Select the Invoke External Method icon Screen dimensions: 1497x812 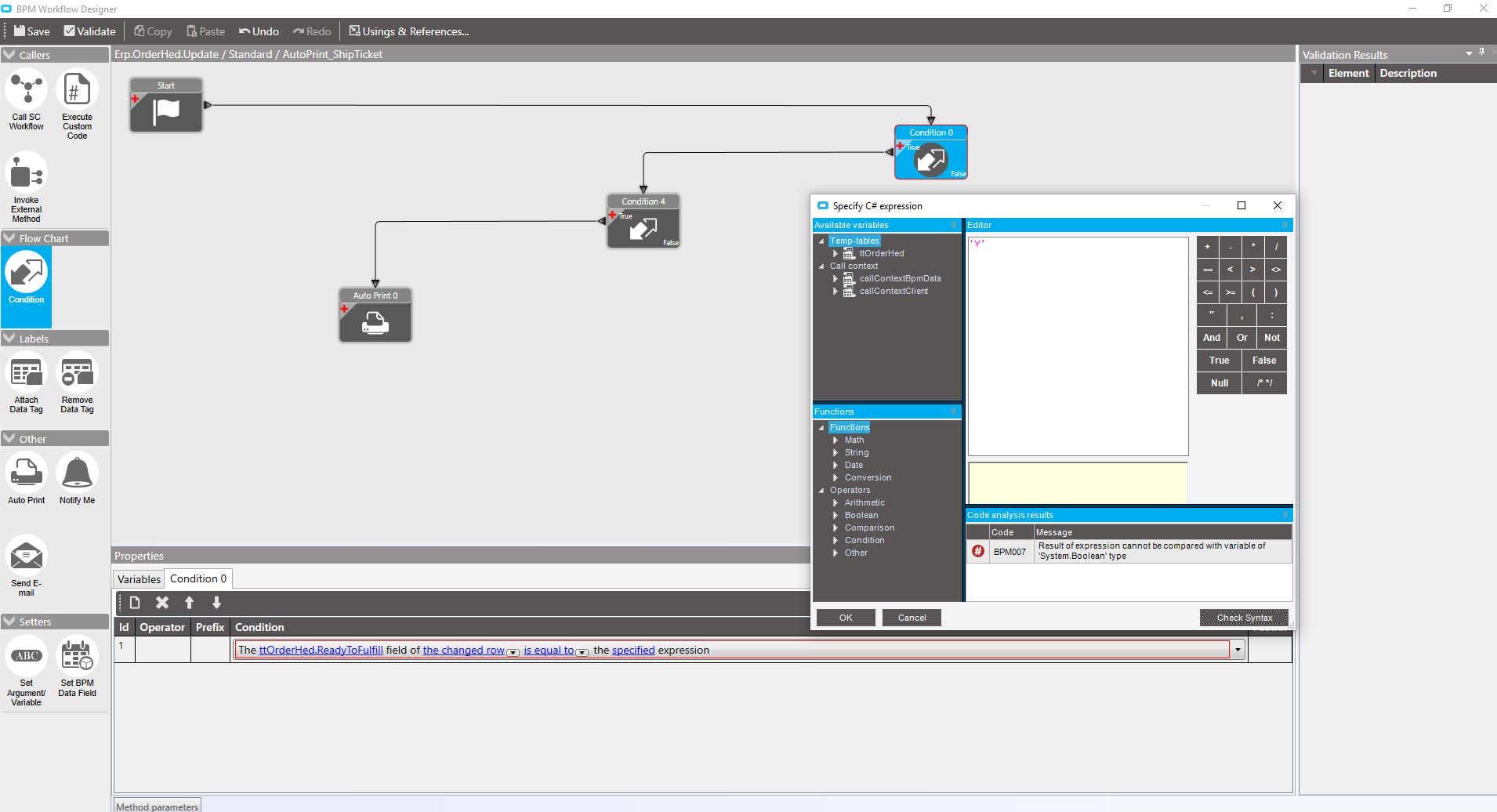(27, 173)
